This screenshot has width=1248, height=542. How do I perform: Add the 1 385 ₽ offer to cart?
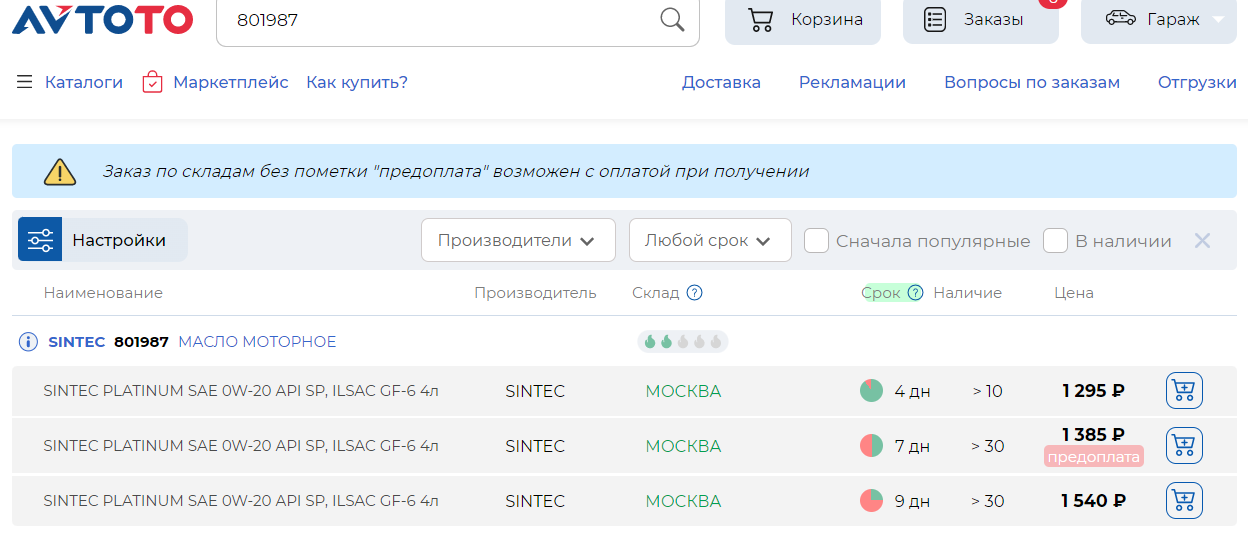point(1184,446)
